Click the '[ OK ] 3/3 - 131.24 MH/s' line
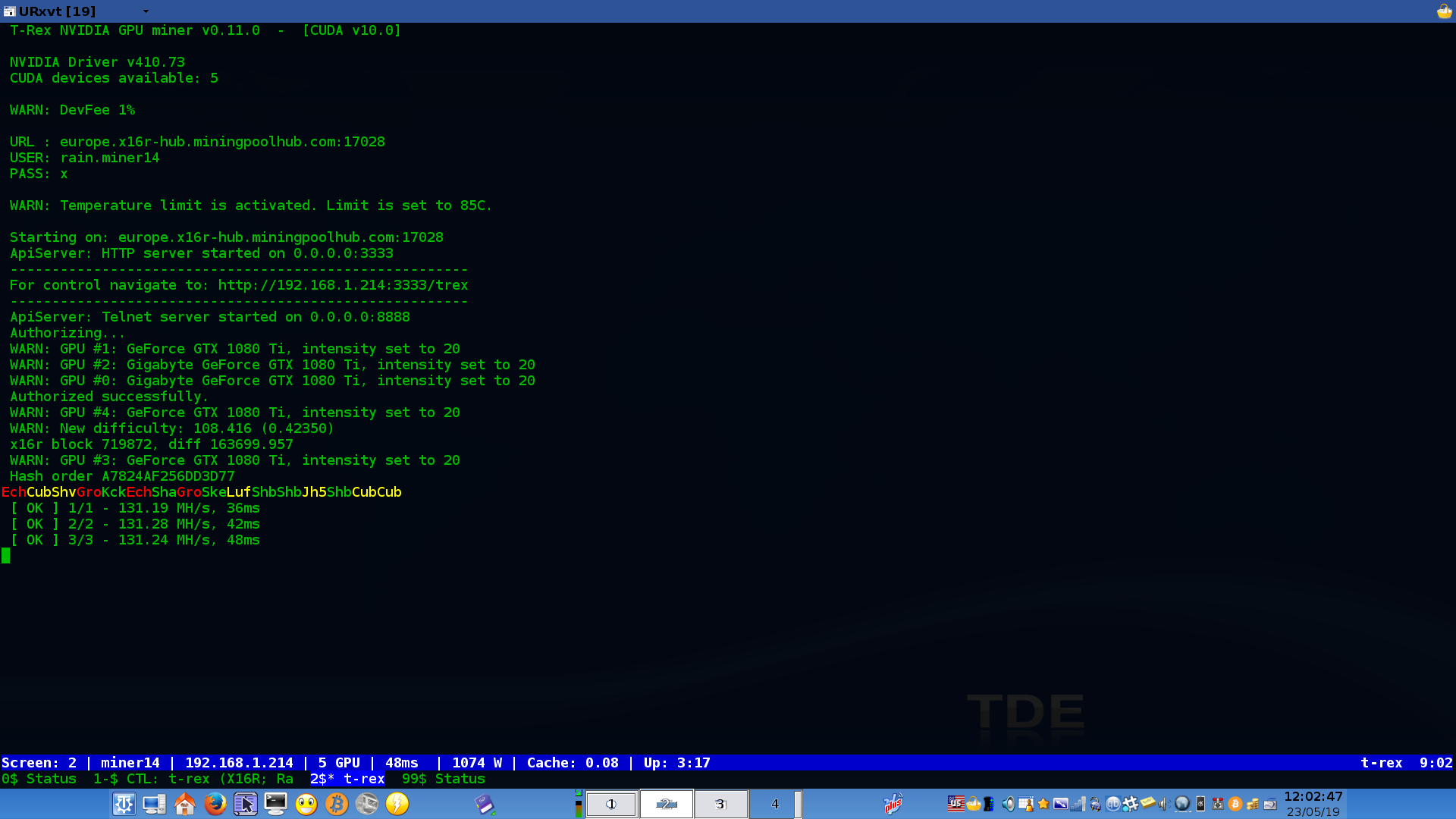 pos(135,540)
